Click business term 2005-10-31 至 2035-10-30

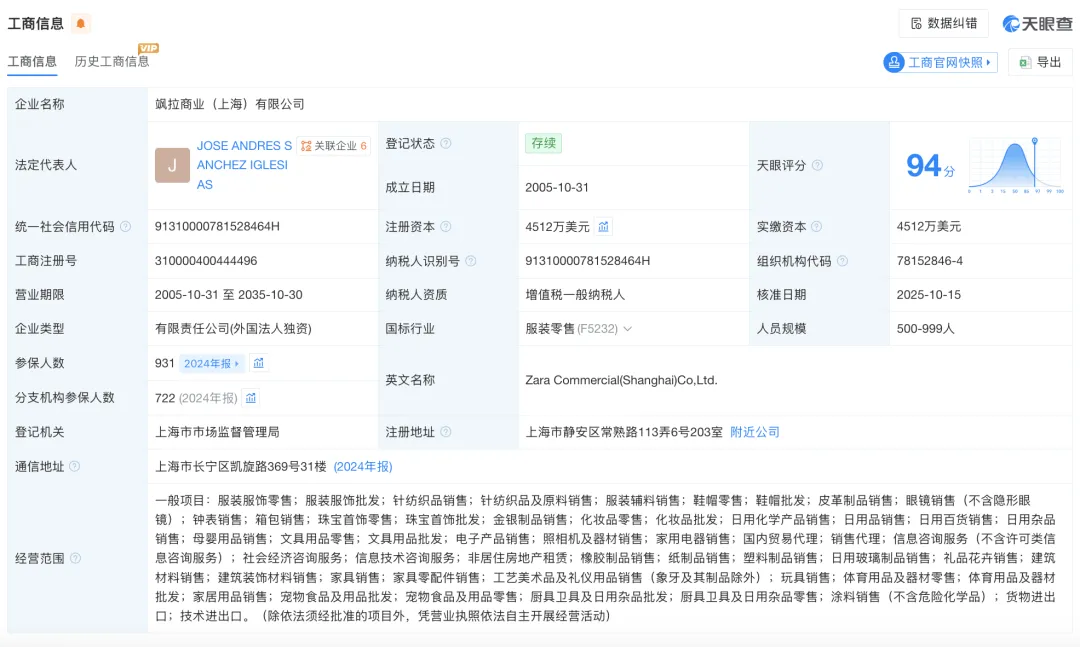tap(229, 294)
